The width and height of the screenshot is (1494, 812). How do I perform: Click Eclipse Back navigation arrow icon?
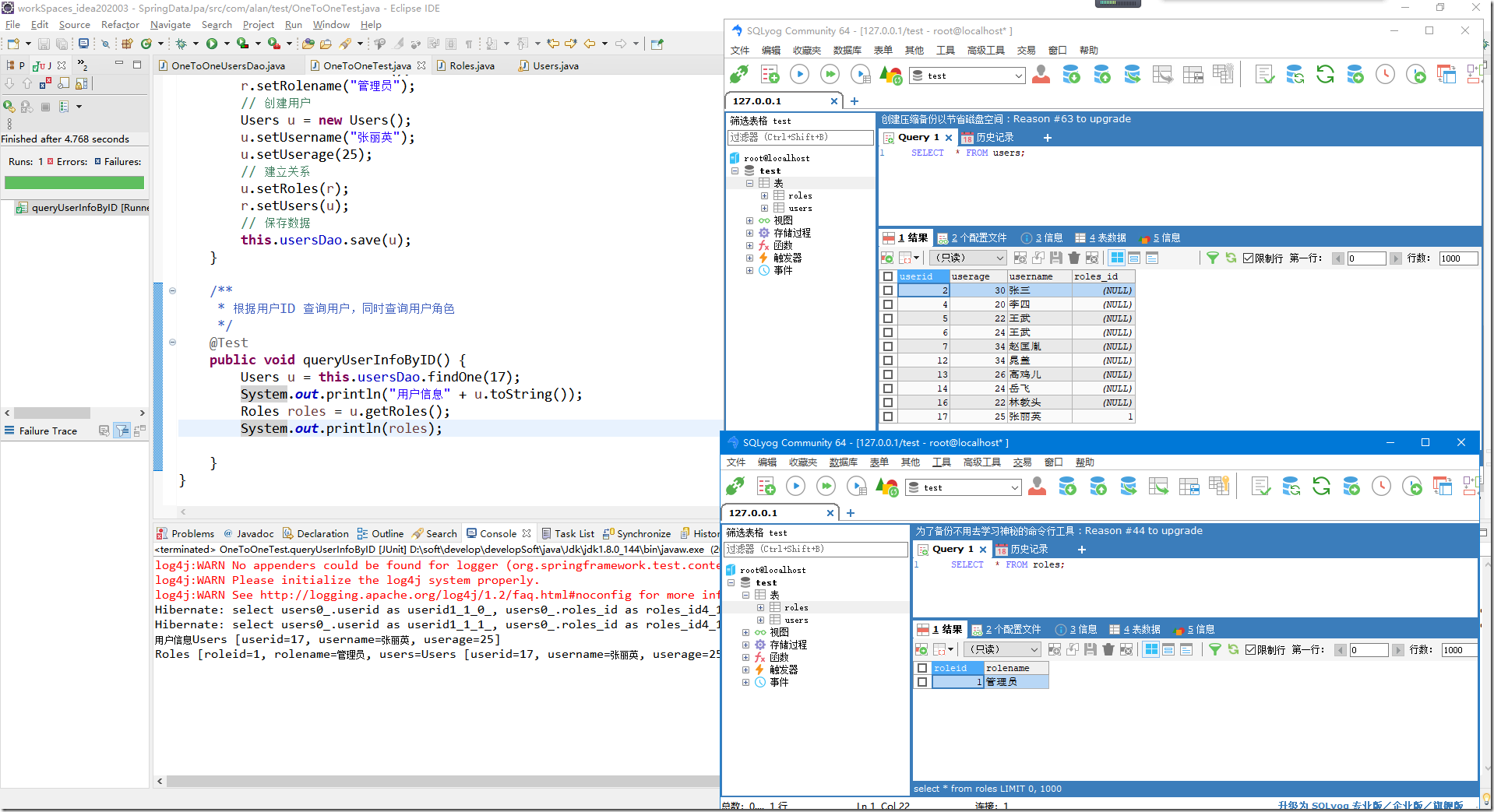590,44
